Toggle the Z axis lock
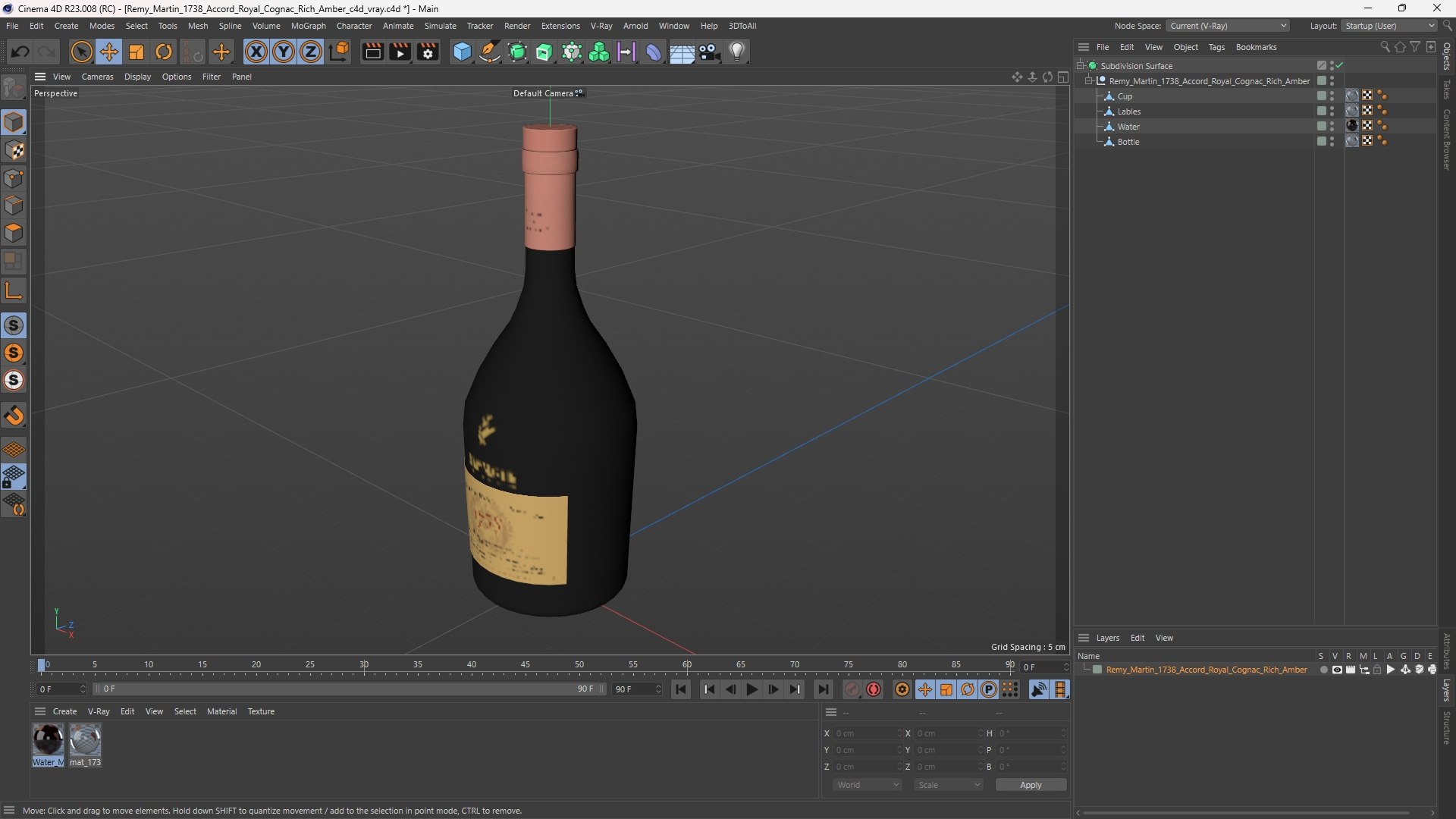Image resolution: width=1456 pixels, height=819 pixels. [x=311, y=52]
